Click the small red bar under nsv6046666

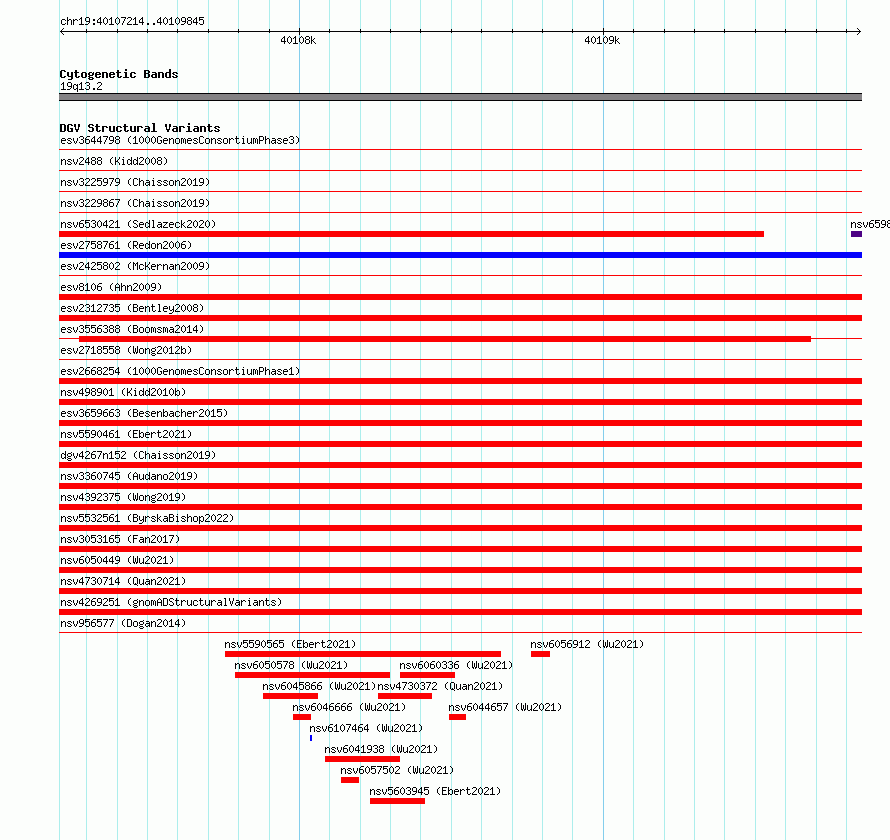point(302,717)
